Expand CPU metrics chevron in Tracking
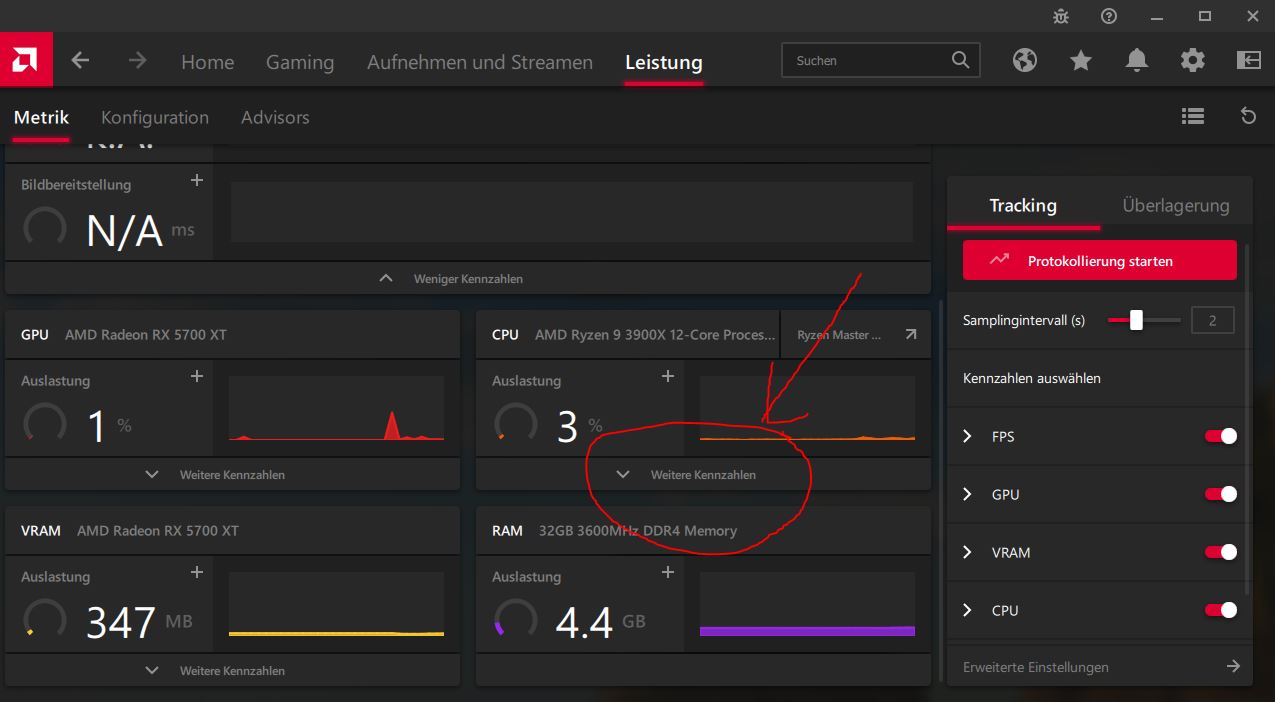The image size is (1275, 702). click(967, 610)
